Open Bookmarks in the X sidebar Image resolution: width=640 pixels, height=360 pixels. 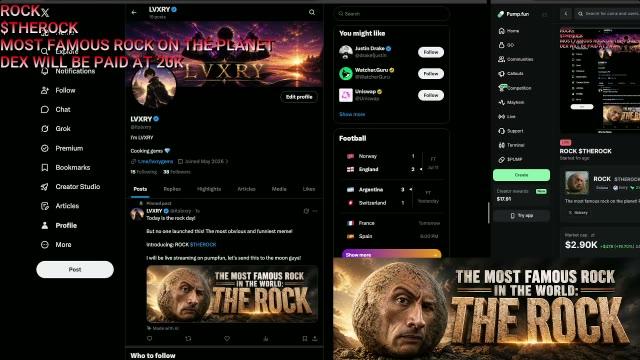pos(66,167)
